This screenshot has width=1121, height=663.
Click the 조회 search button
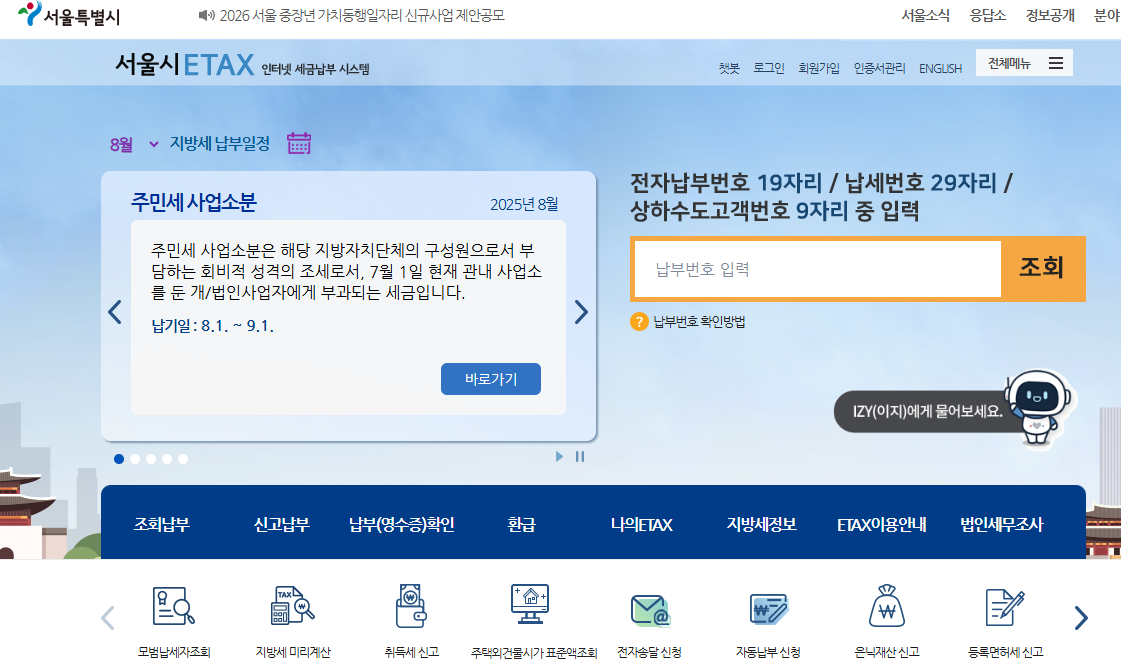pyautogui.click(x=1042, y=268)
